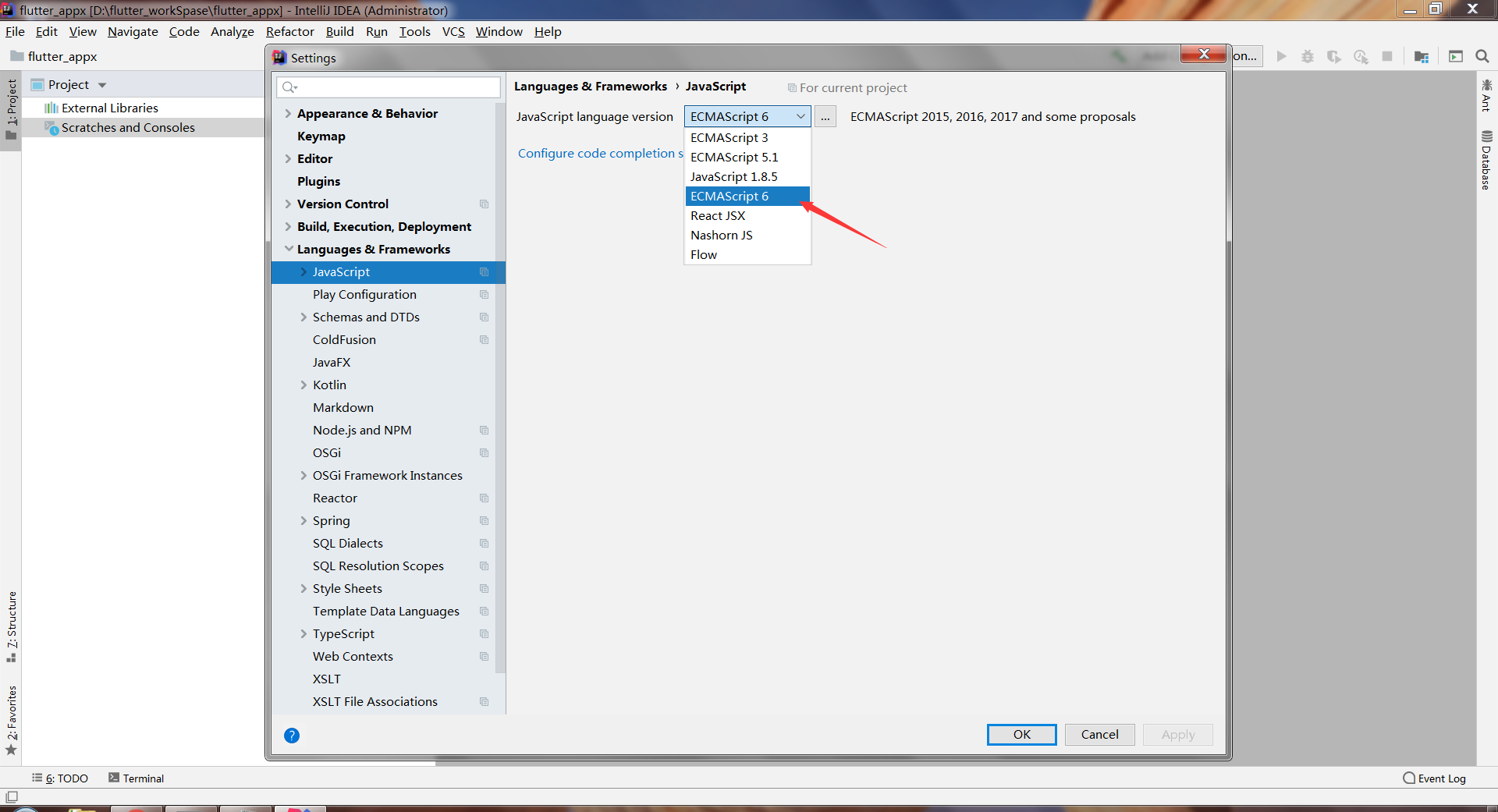The image size is (1498, 812).
Task: Select Keymap in settings tree
Action: (x=321, y=136)
